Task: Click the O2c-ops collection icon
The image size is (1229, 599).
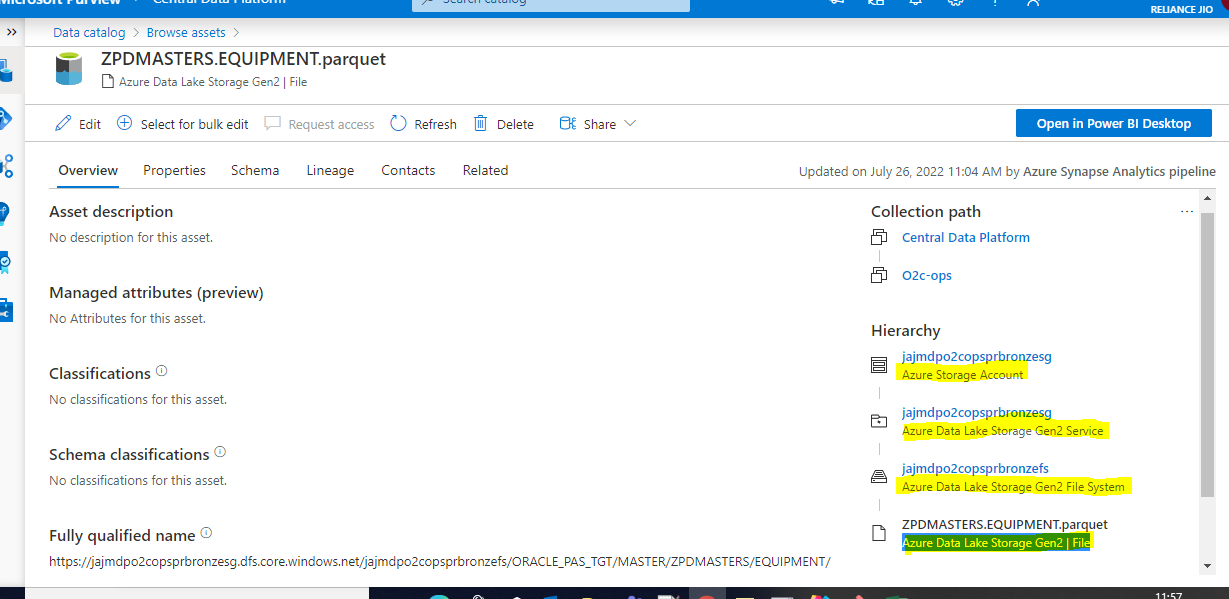Action: [879, 275]
